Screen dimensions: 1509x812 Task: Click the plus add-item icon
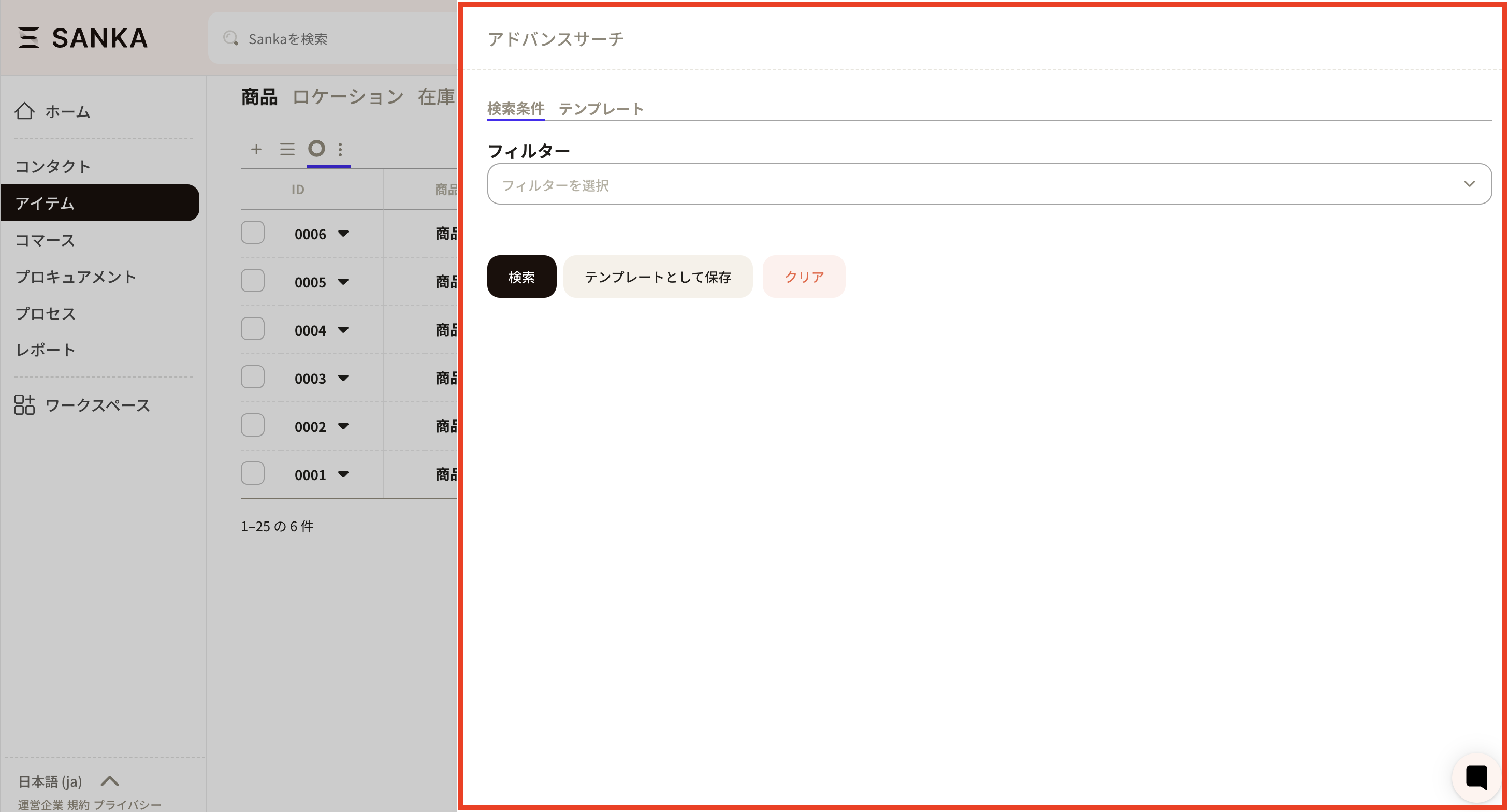coord(256,149)
